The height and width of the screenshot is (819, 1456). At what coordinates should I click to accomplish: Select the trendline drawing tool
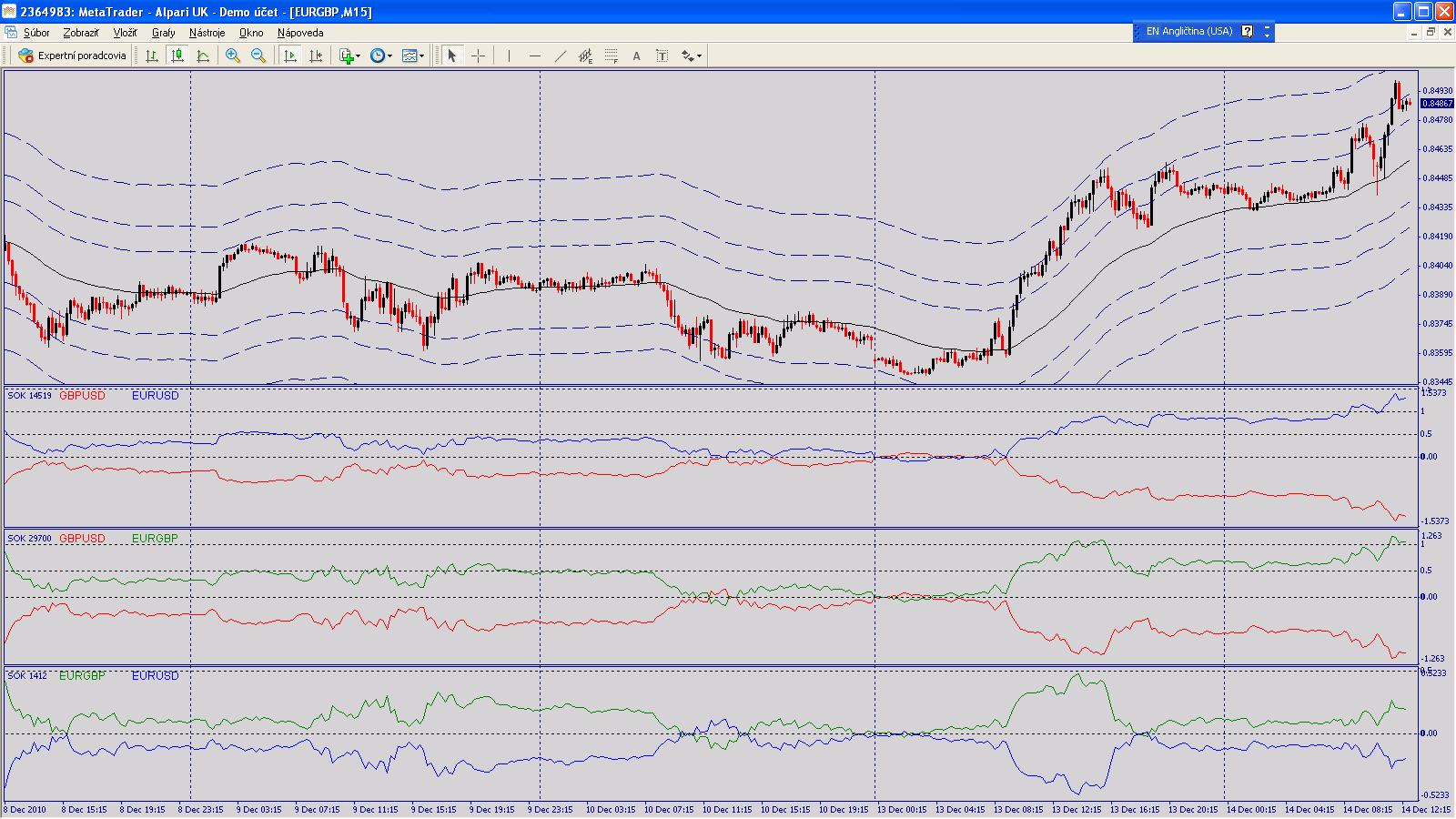tap(560, 56)
